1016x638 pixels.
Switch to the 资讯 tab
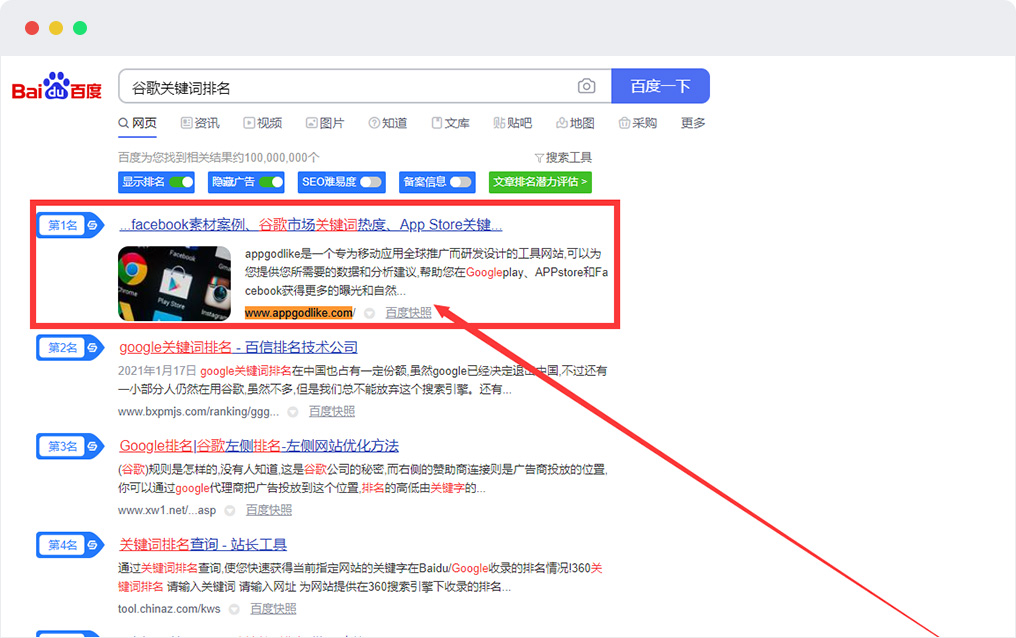point(200,123)
